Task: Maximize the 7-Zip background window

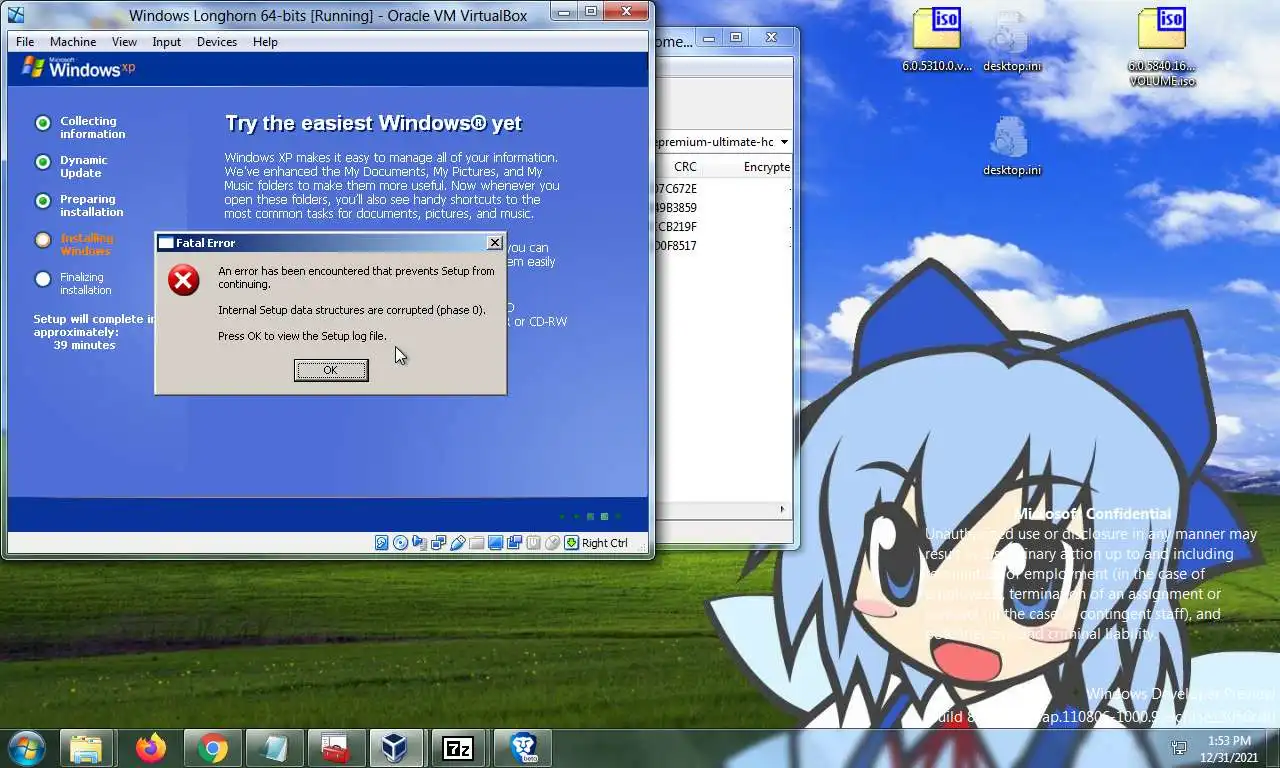Action: point(736,38)
